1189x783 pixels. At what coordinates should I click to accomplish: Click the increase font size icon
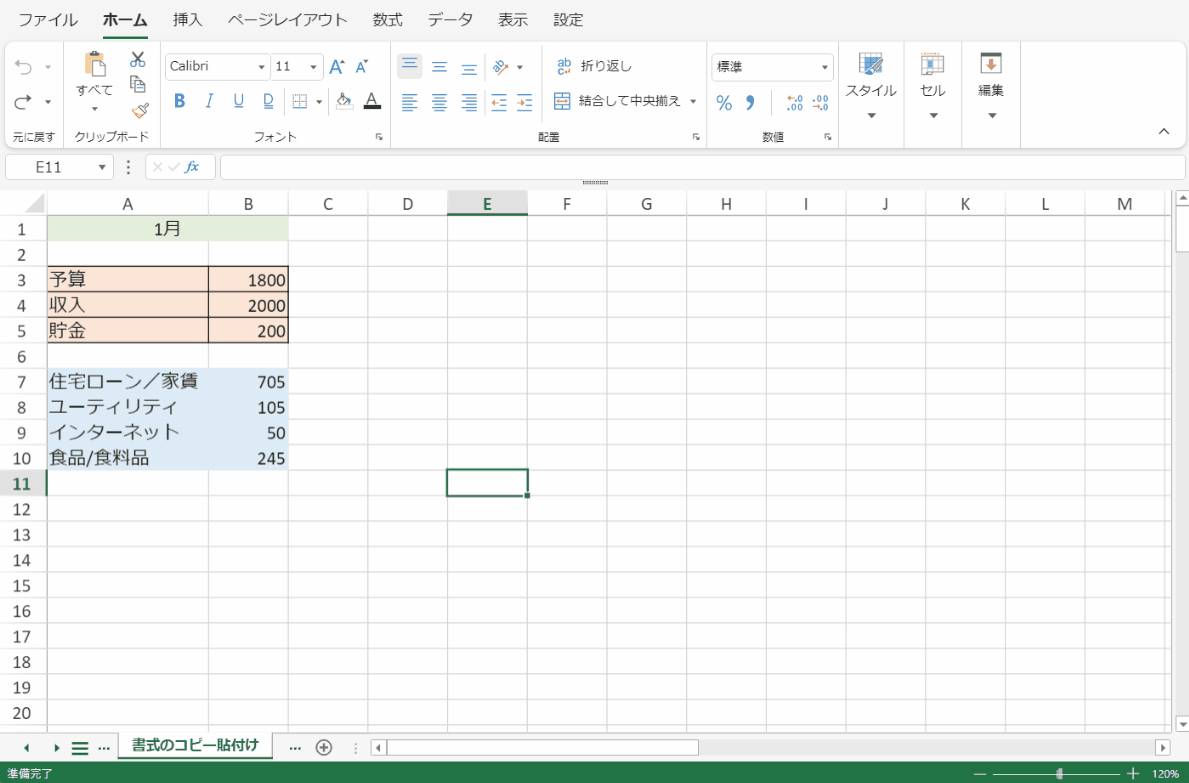pos(337,67)
